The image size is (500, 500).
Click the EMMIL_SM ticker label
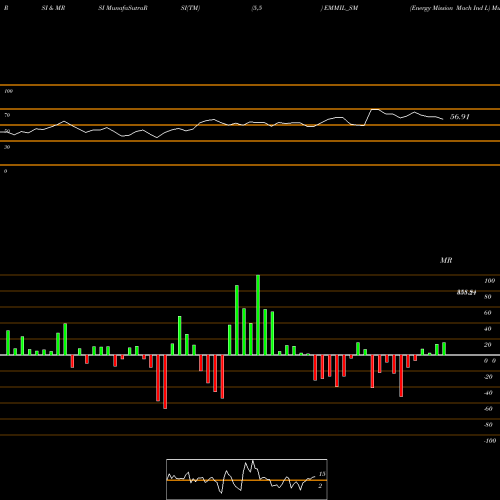[x=341, y=8]
